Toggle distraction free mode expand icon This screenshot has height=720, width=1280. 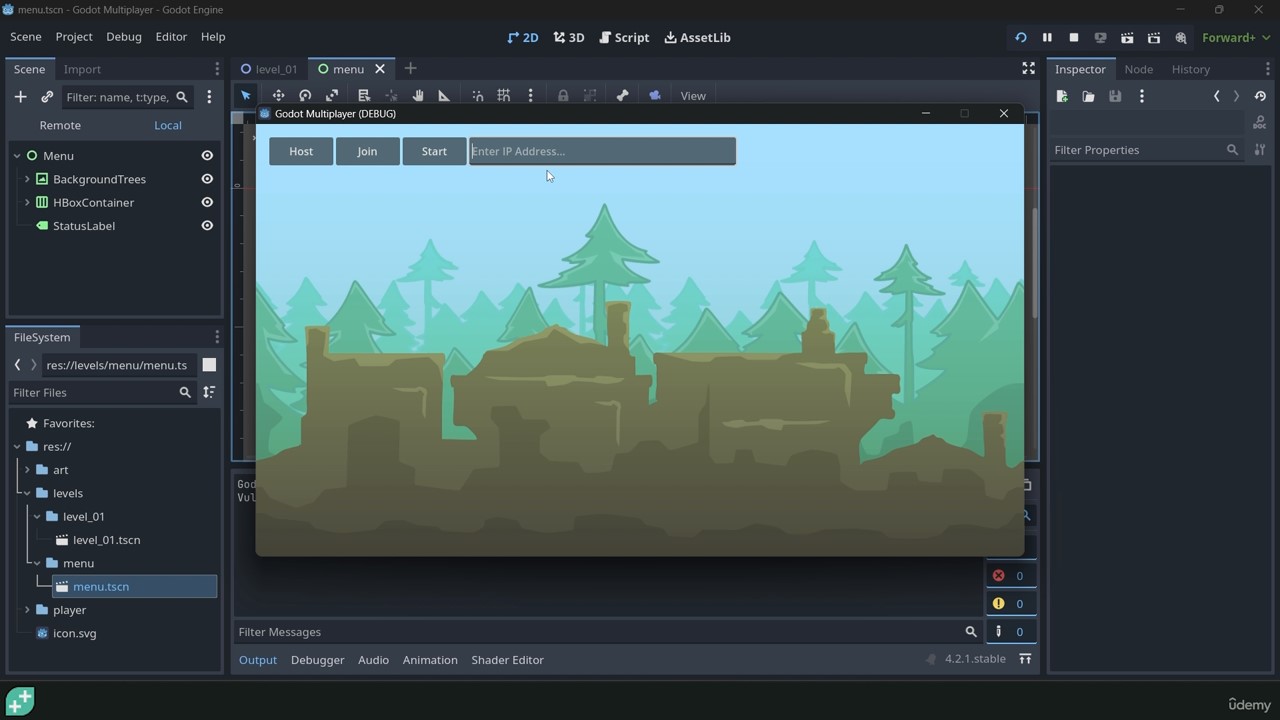pos(1028,68)
